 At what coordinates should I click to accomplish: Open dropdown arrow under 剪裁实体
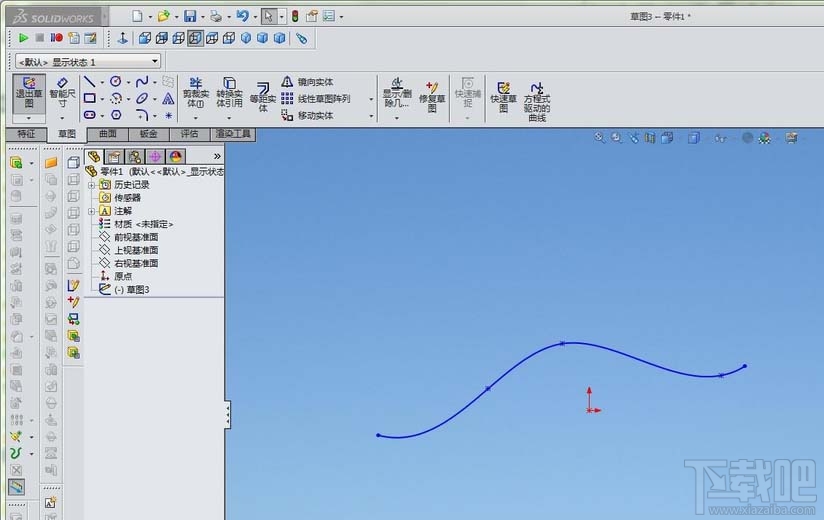click(195, 118)
